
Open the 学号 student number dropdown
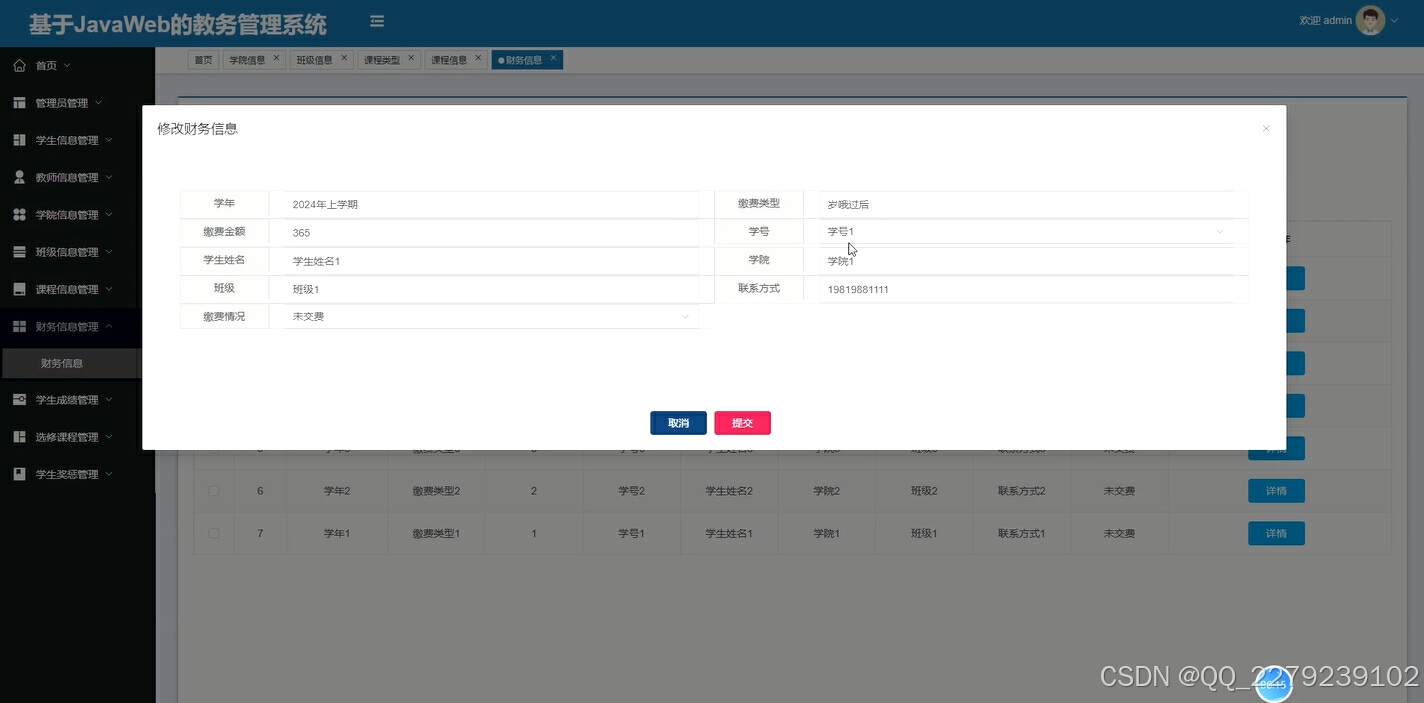[1219, 231]
